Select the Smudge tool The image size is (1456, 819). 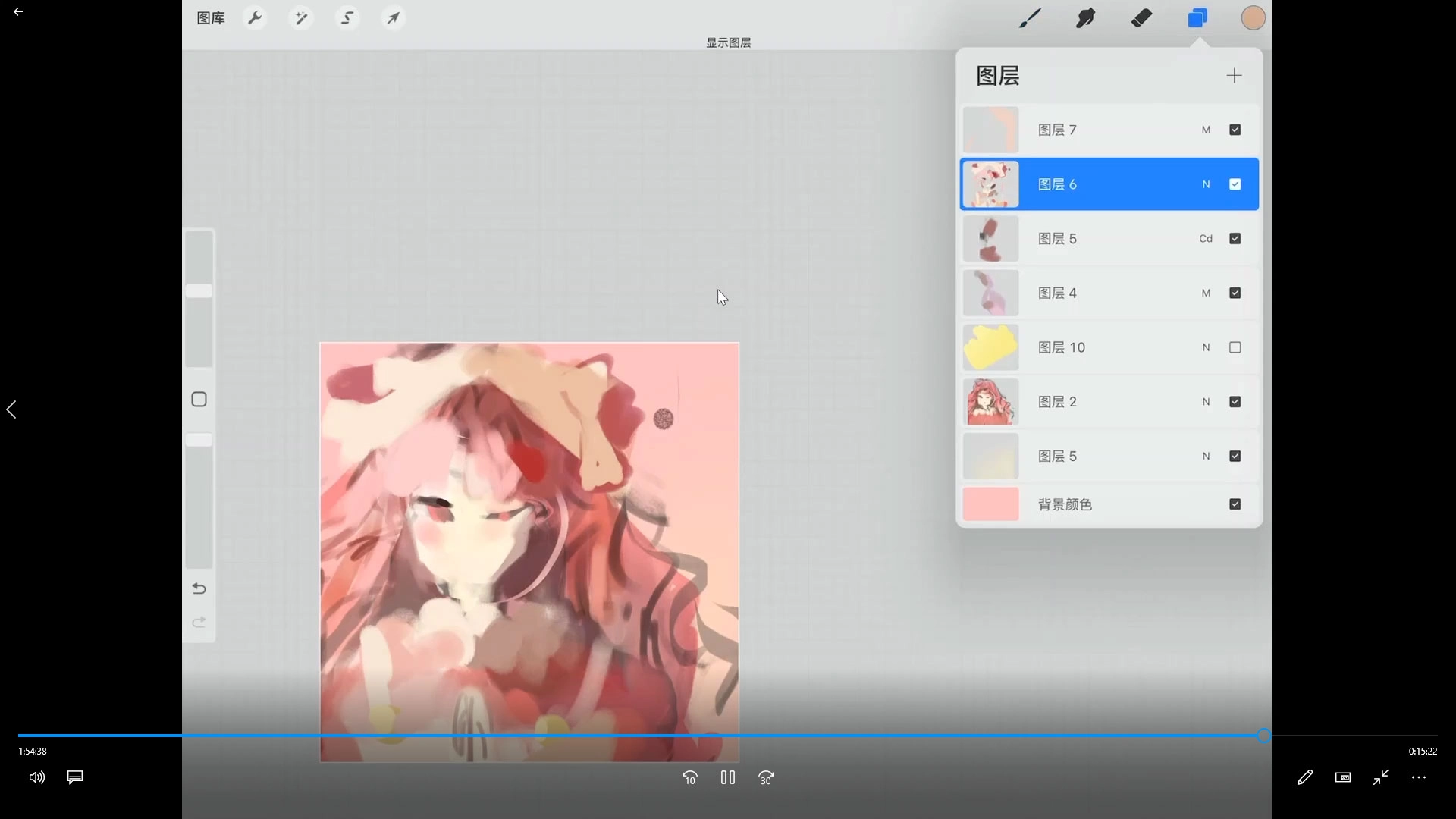tap(1085, 17)
